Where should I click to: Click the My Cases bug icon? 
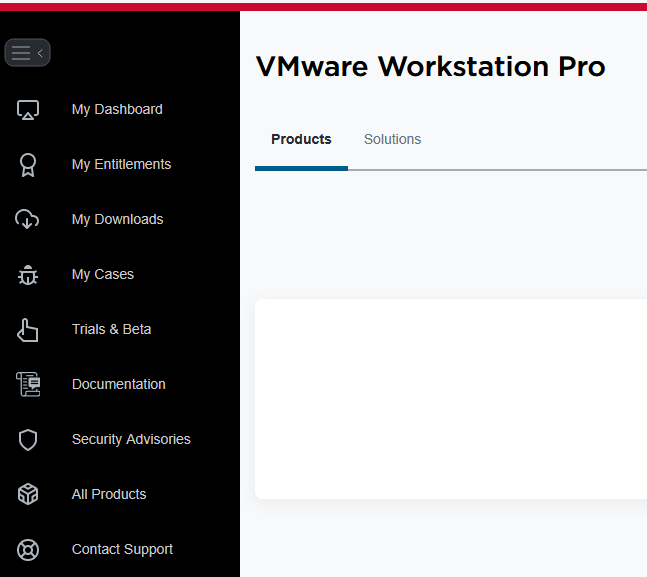(28, 275)
